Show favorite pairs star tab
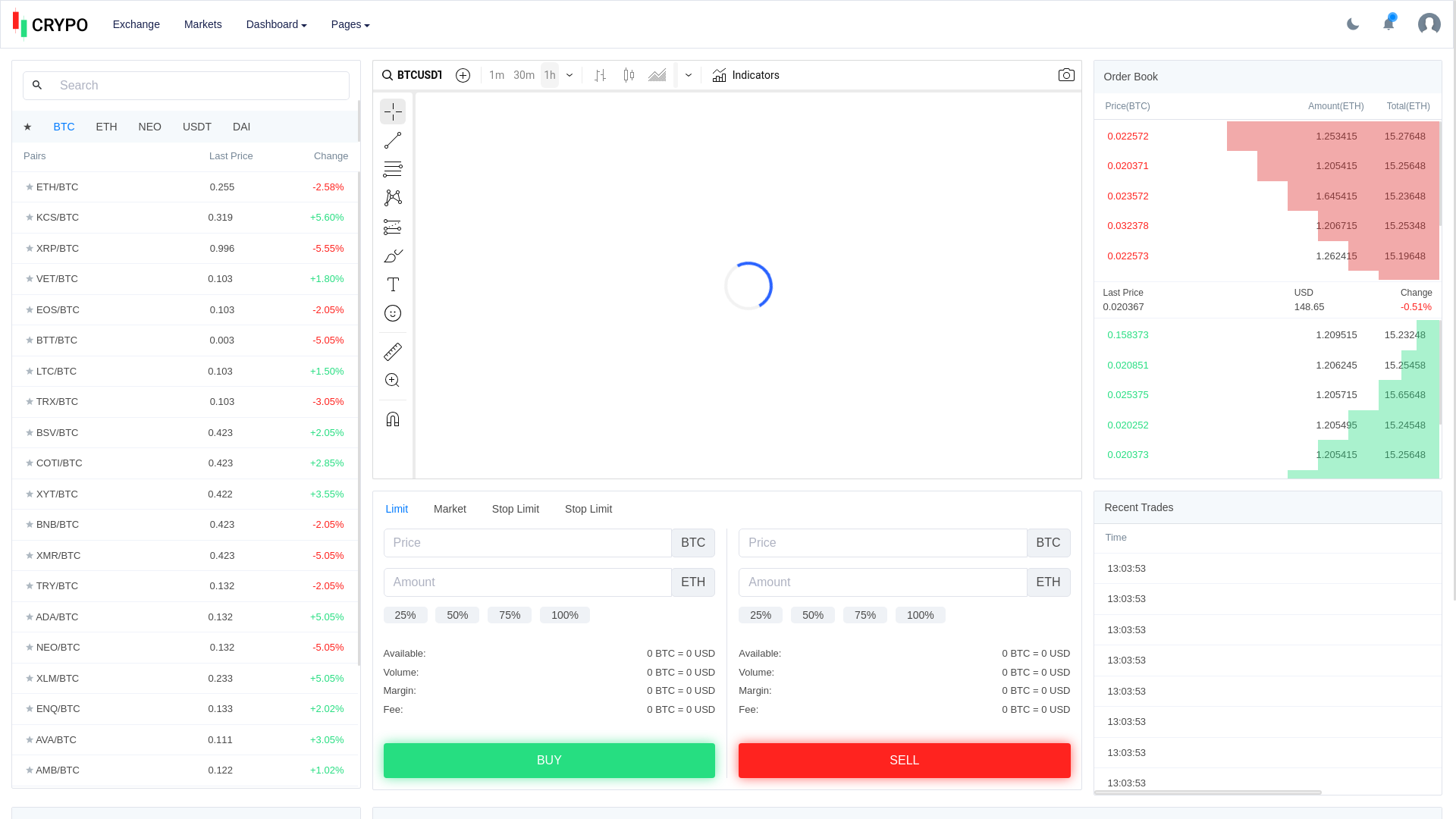Image resolution: width=1456 pixels, height=819 pixels. point(27,127)
